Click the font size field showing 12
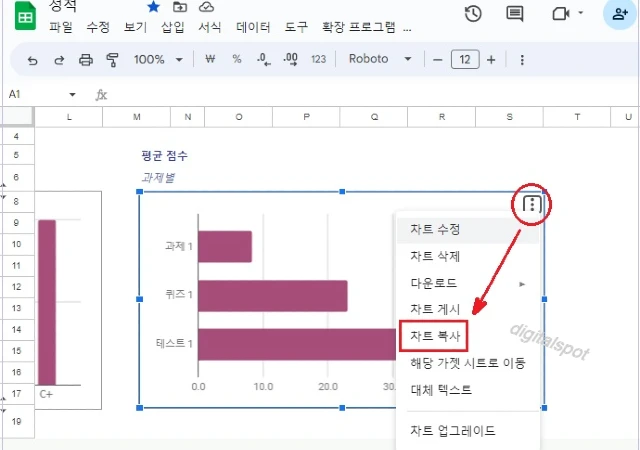Image resolution: width=640 pixels, height=450 pixels. pyautogui.click(x=465, y=60)
